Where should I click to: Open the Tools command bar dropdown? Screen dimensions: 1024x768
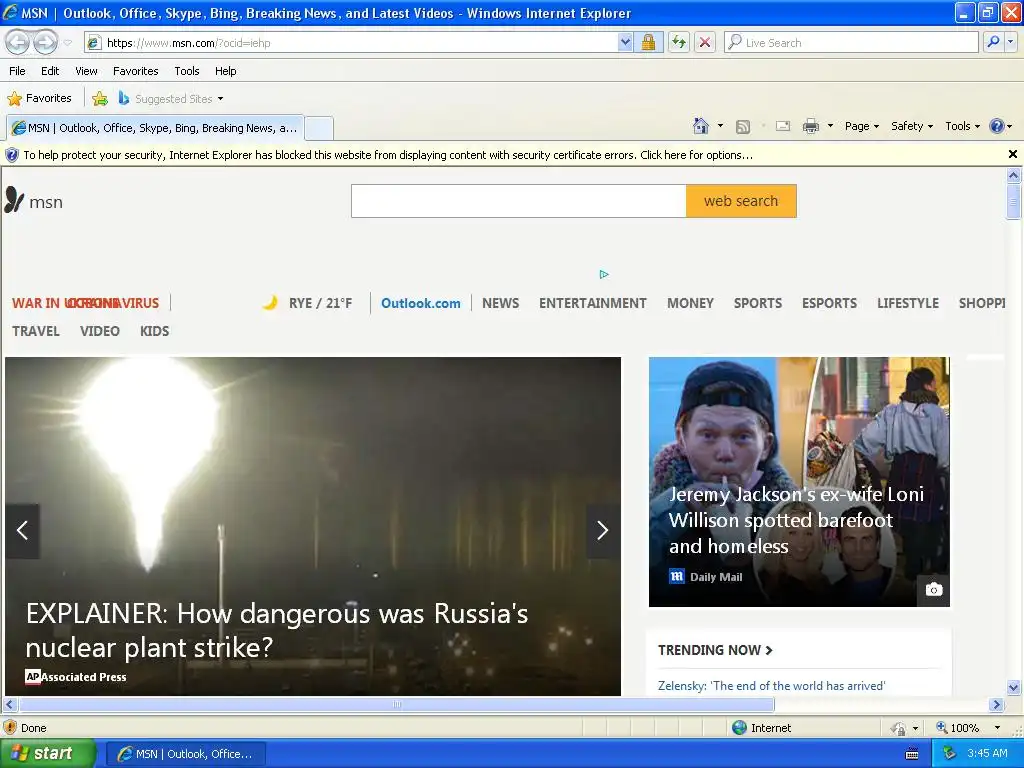click(963, 126)
